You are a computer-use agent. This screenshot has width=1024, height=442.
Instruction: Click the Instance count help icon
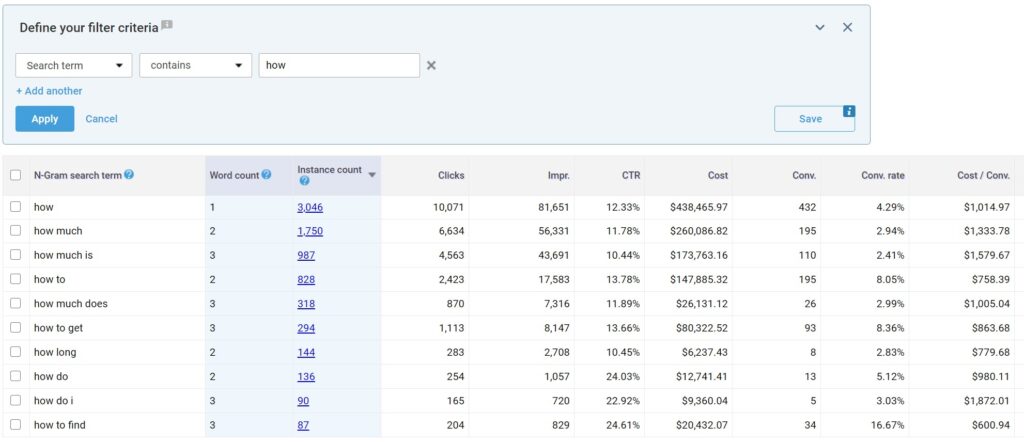(x=304, y=182)
